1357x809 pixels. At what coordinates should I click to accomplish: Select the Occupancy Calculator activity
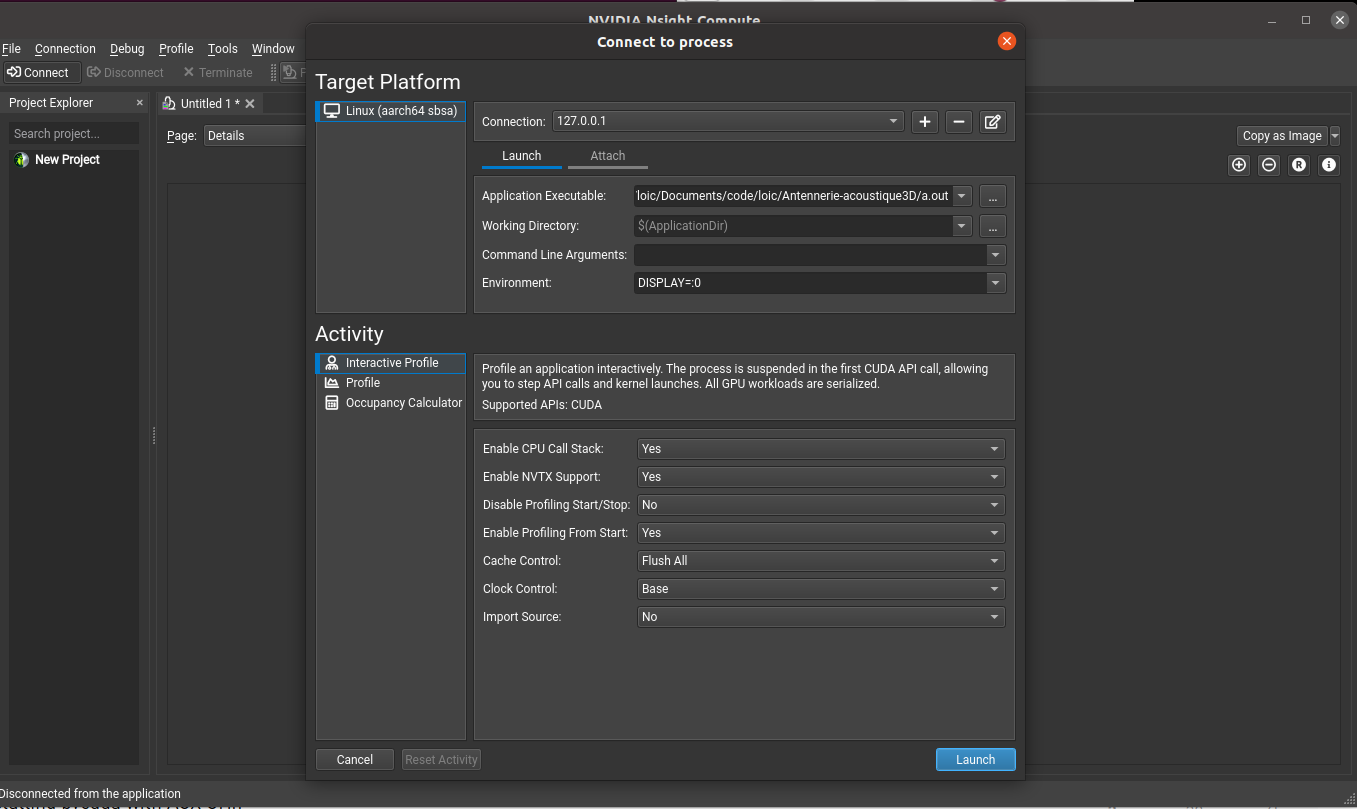[403, 403]
